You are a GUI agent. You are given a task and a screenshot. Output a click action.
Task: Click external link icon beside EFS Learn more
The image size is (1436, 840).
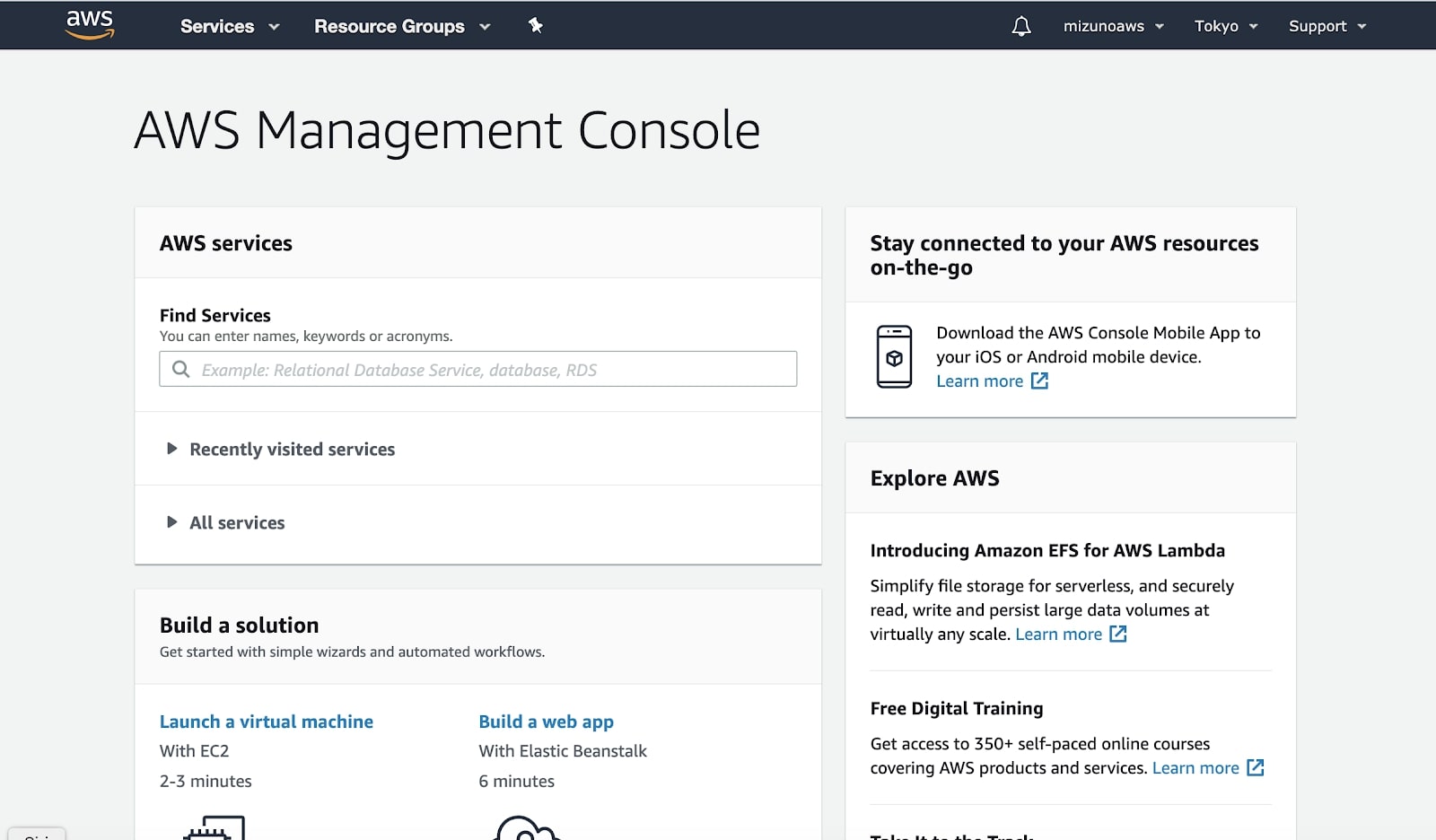coord(1118,634)
